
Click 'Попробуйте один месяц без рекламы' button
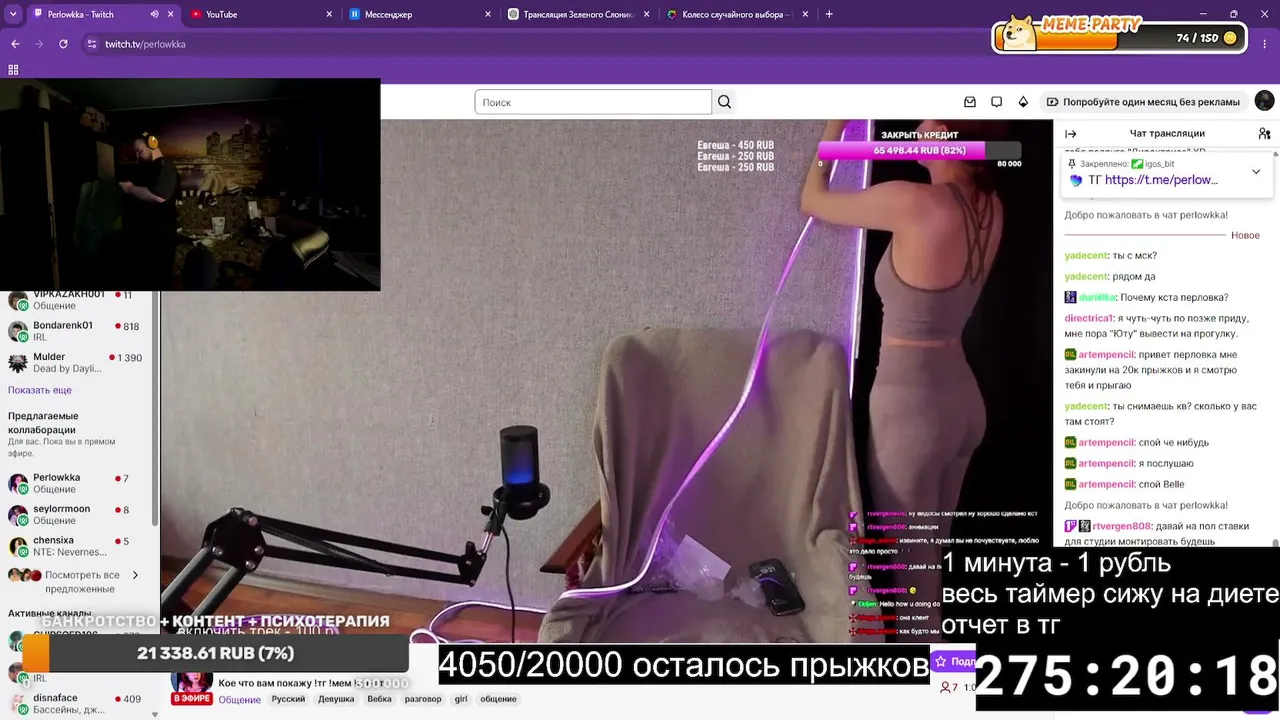pyautogui.click(x=1143, y=102)
